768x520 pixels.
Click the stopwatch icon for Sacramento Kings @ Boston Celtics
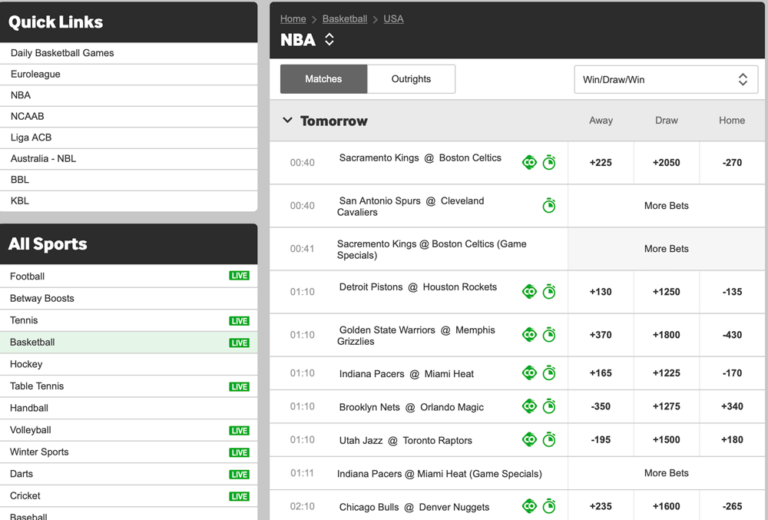549,163
